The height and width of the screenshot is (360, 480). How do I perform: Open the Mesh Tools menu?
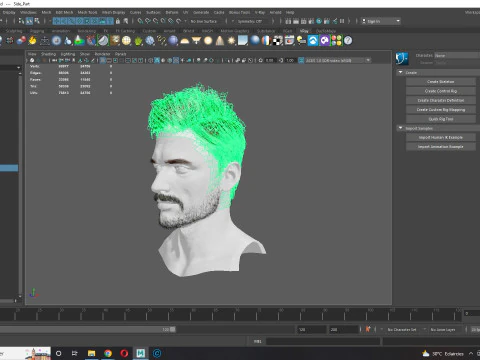(x=87, y=12)
